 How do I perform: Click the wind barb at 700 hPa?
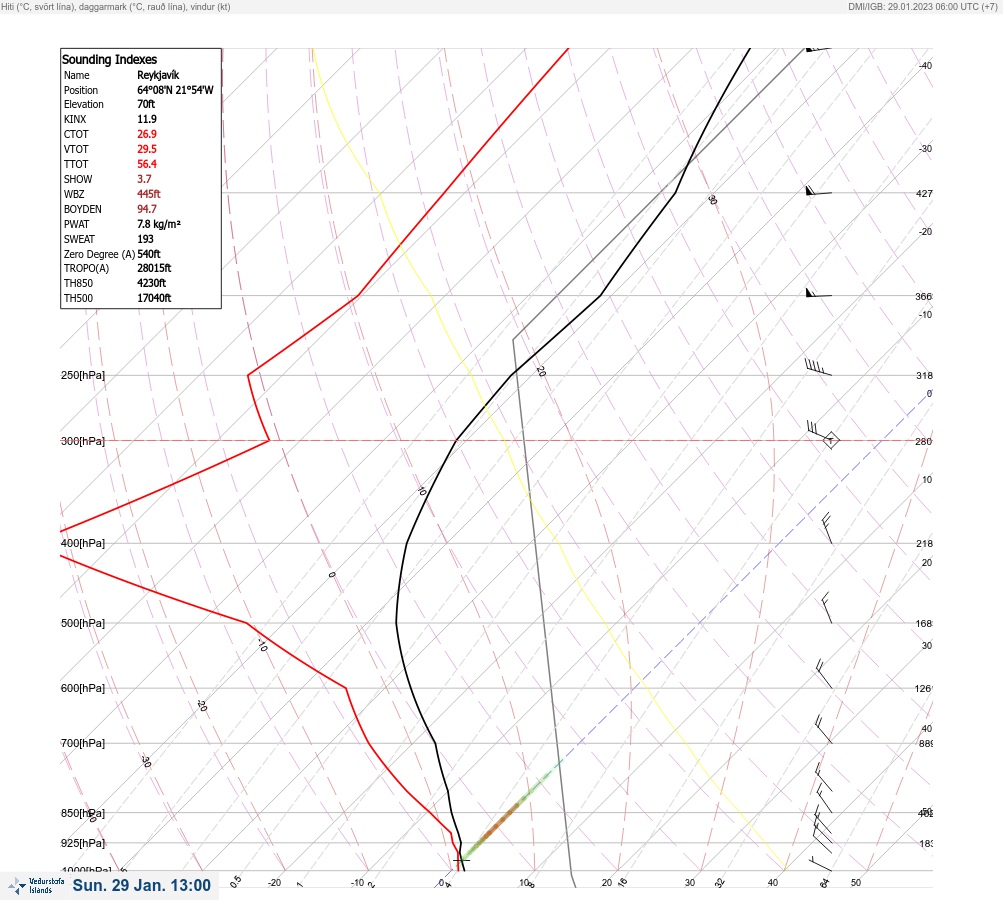pyautogui.click(x=824, y=730)
